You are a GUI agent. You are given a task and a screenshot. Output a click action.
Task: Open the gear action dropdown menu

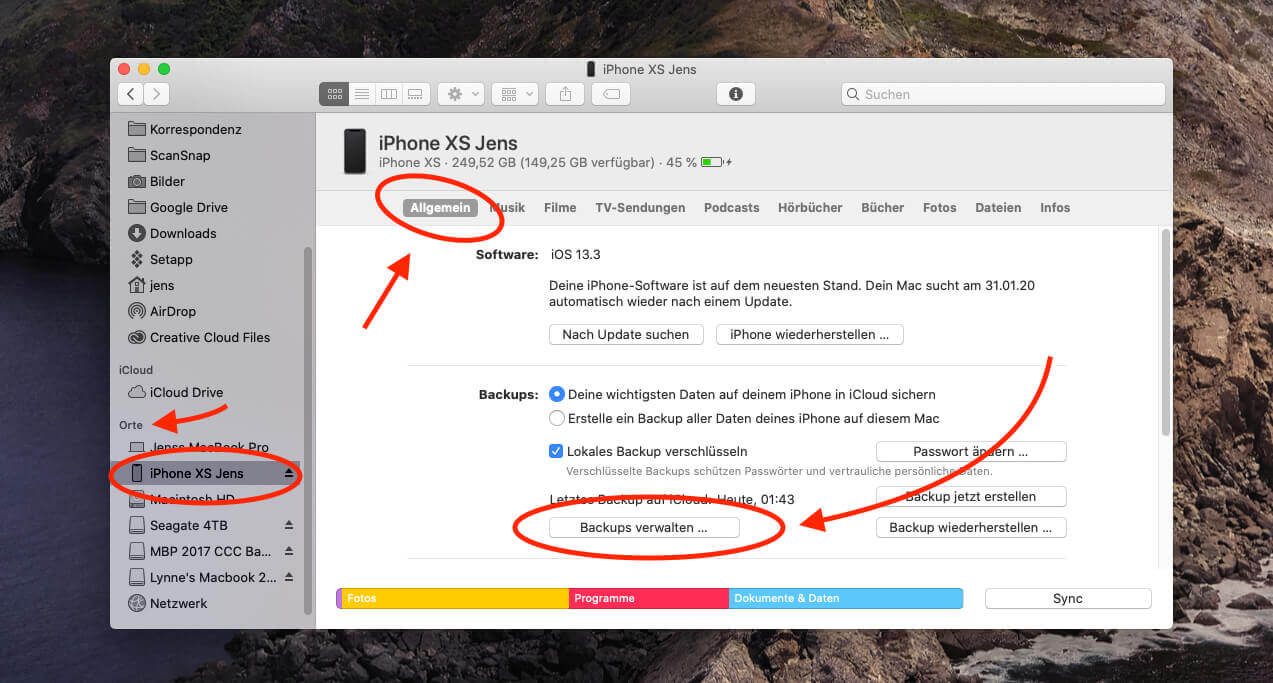click(x=463, y=94)
